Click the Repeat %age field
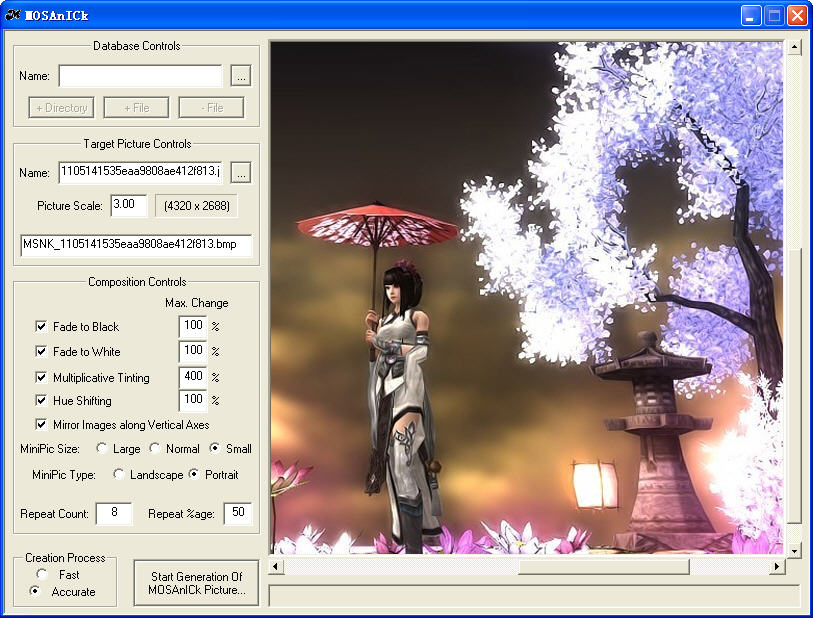813x618 pixels. pyautogui.click(x=238, y=513)
